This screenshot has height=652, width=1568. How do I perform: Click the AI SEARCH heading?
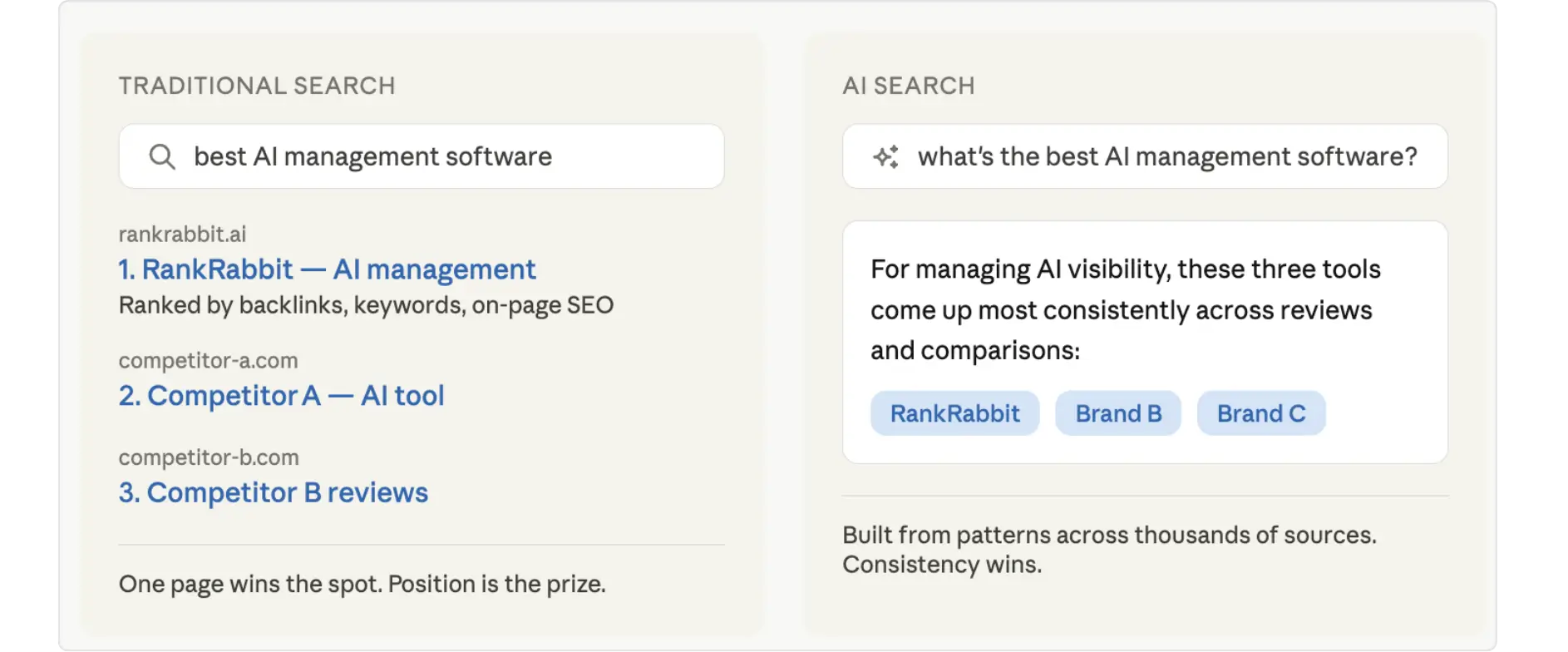coord(908,86)
